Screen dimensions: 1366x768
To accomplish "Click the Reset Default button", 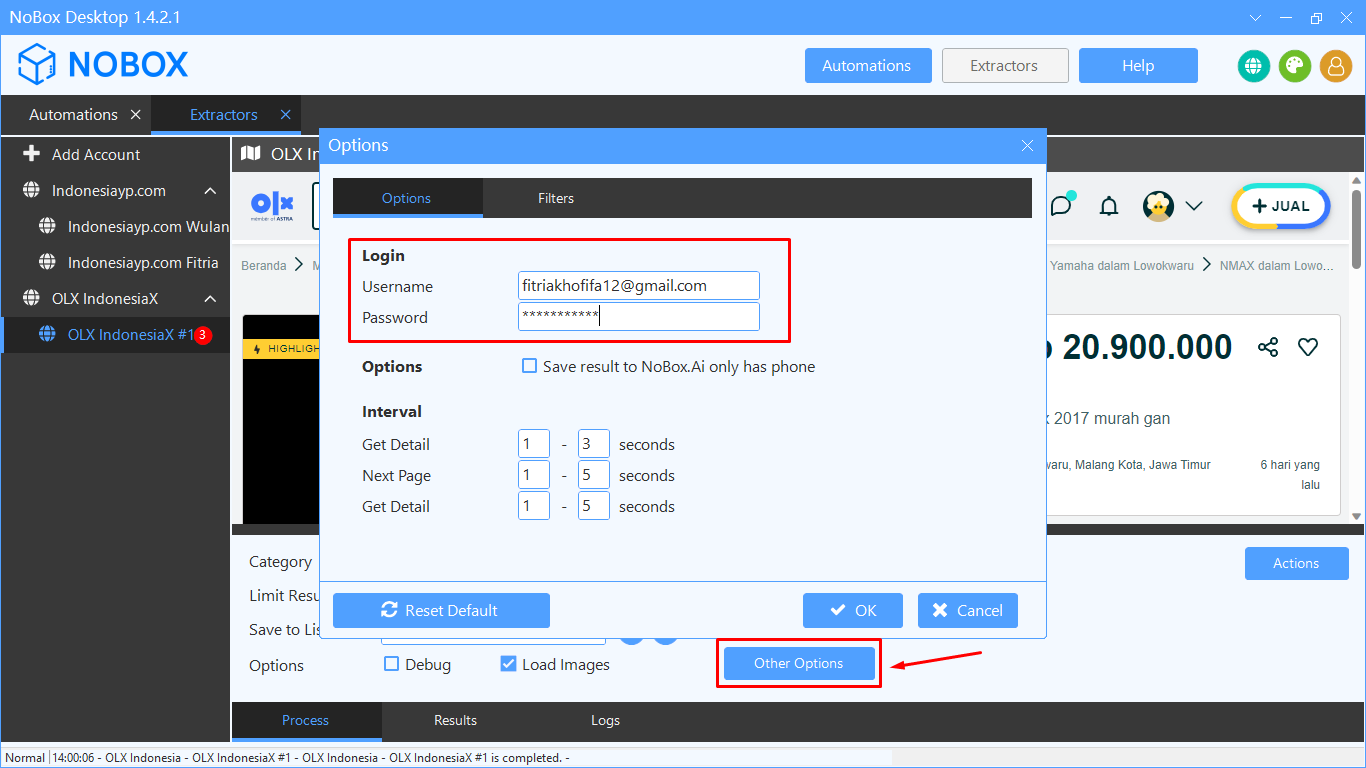I will [441, 610].
